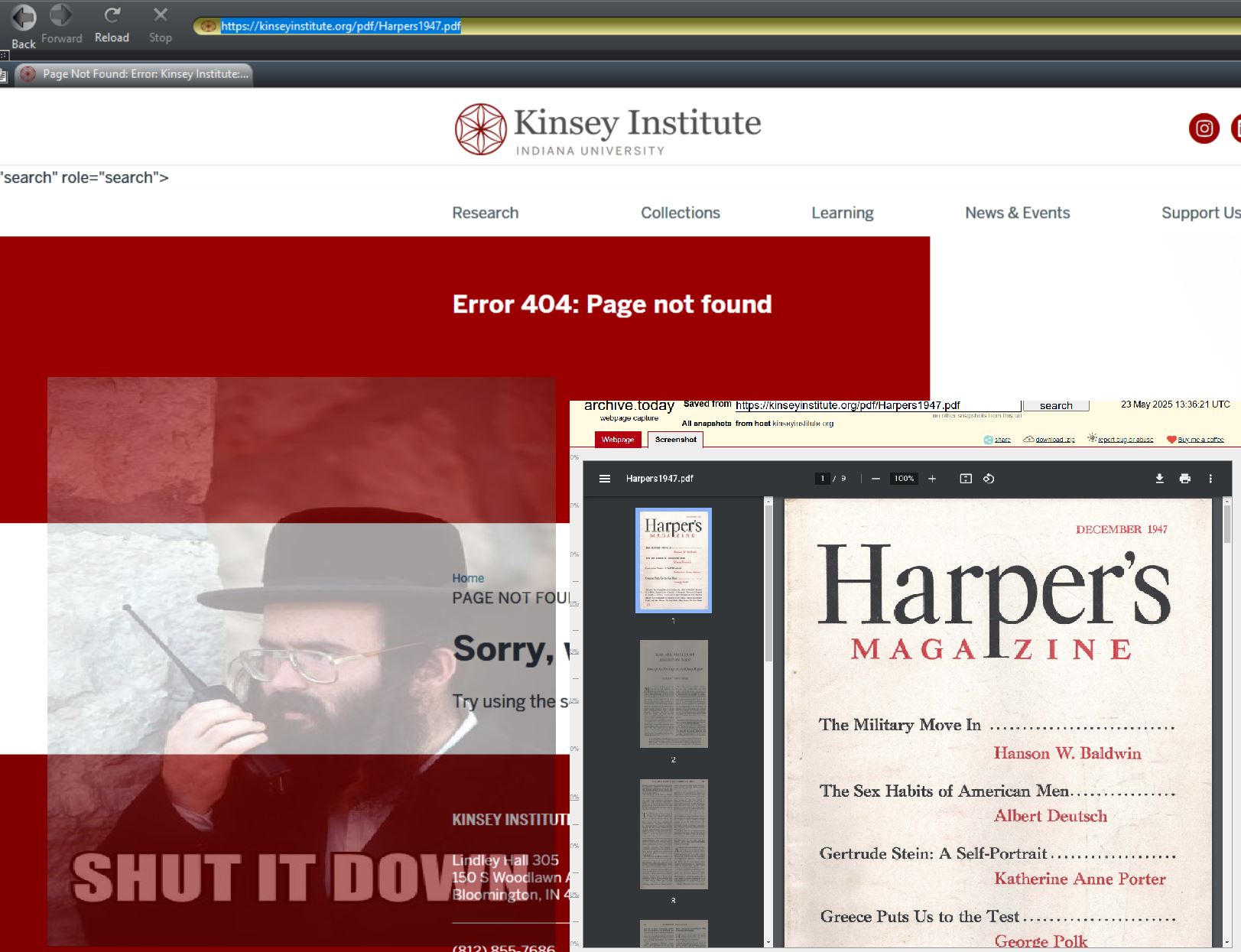This screenshot has width=1241, height=952.
Task: Click the site identity icon in the address bar
Action: click(207, 26)
